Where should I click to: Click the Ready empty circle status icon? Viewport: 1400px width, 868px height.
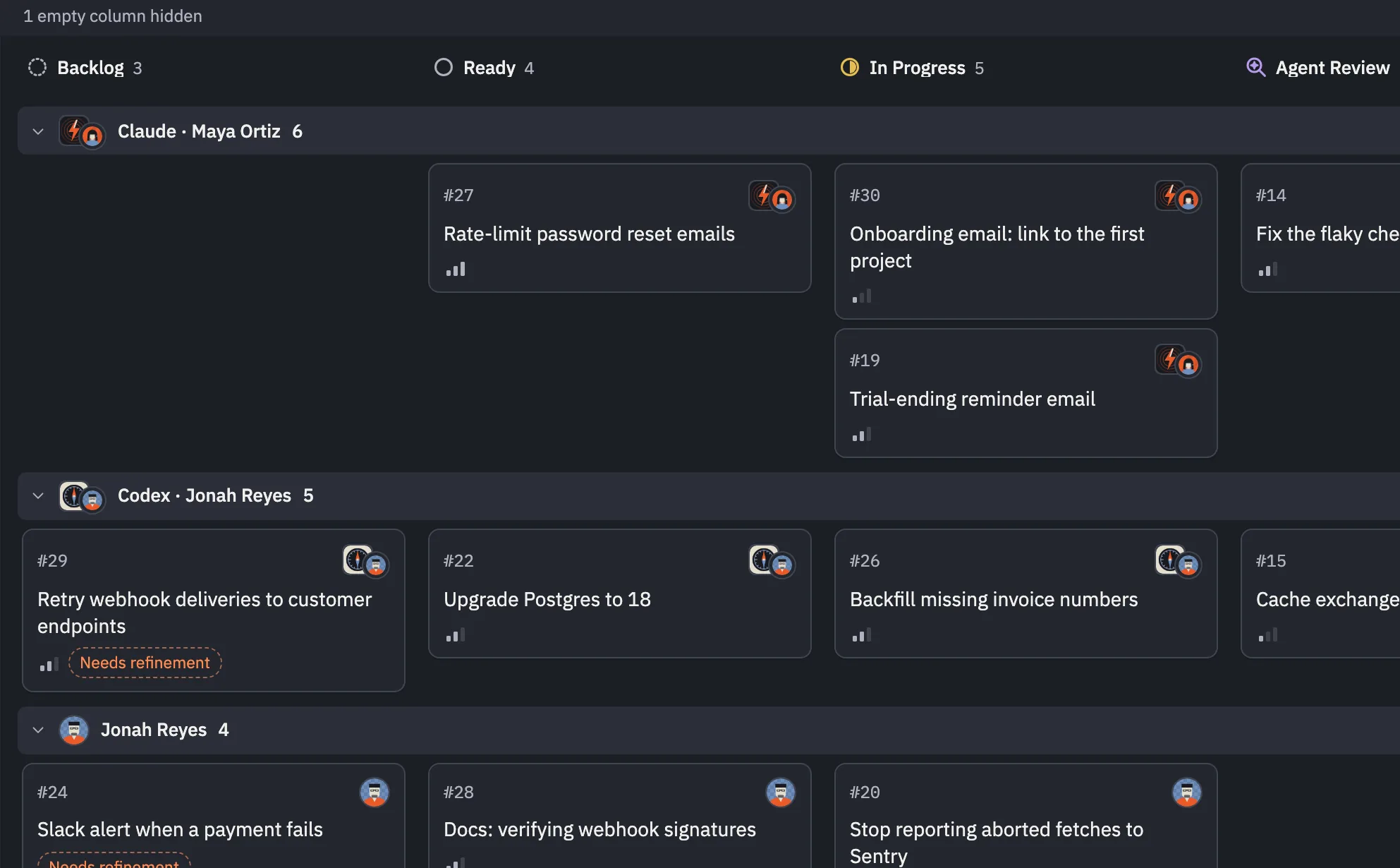click(444, 68)
